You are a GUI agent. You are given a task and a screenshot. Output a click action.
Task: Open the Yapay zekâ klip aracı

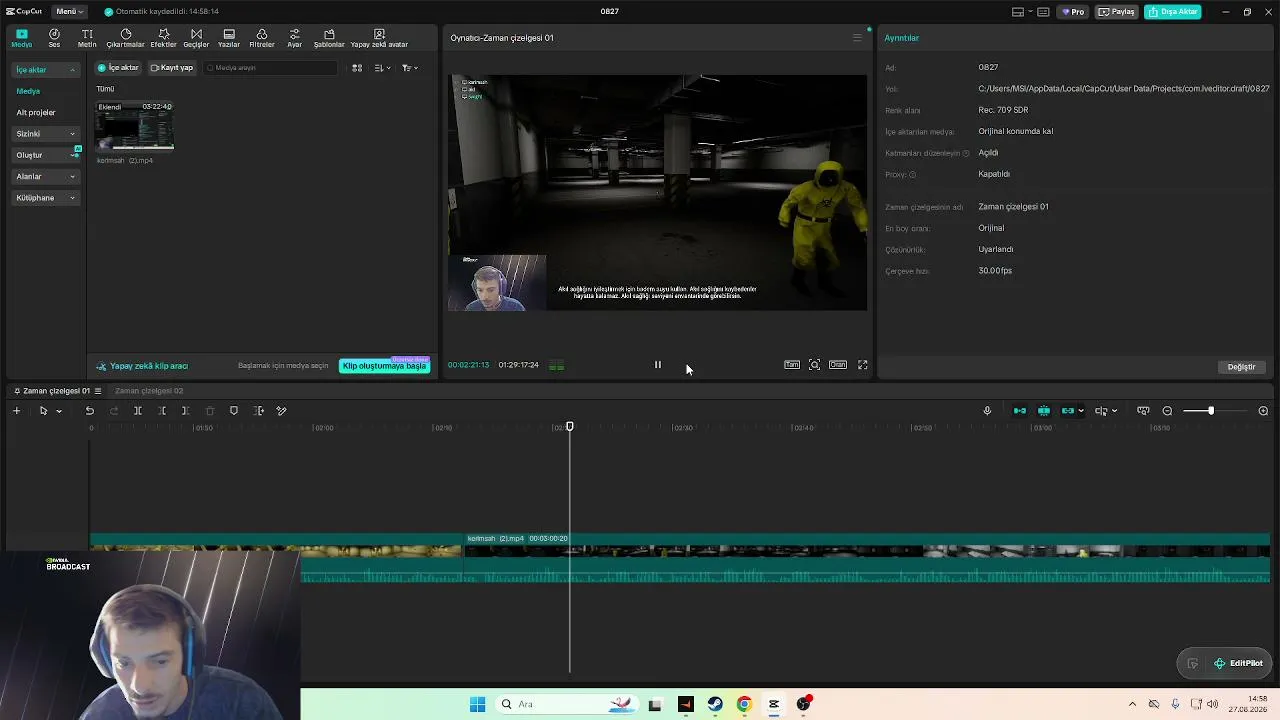pos(142,366)
